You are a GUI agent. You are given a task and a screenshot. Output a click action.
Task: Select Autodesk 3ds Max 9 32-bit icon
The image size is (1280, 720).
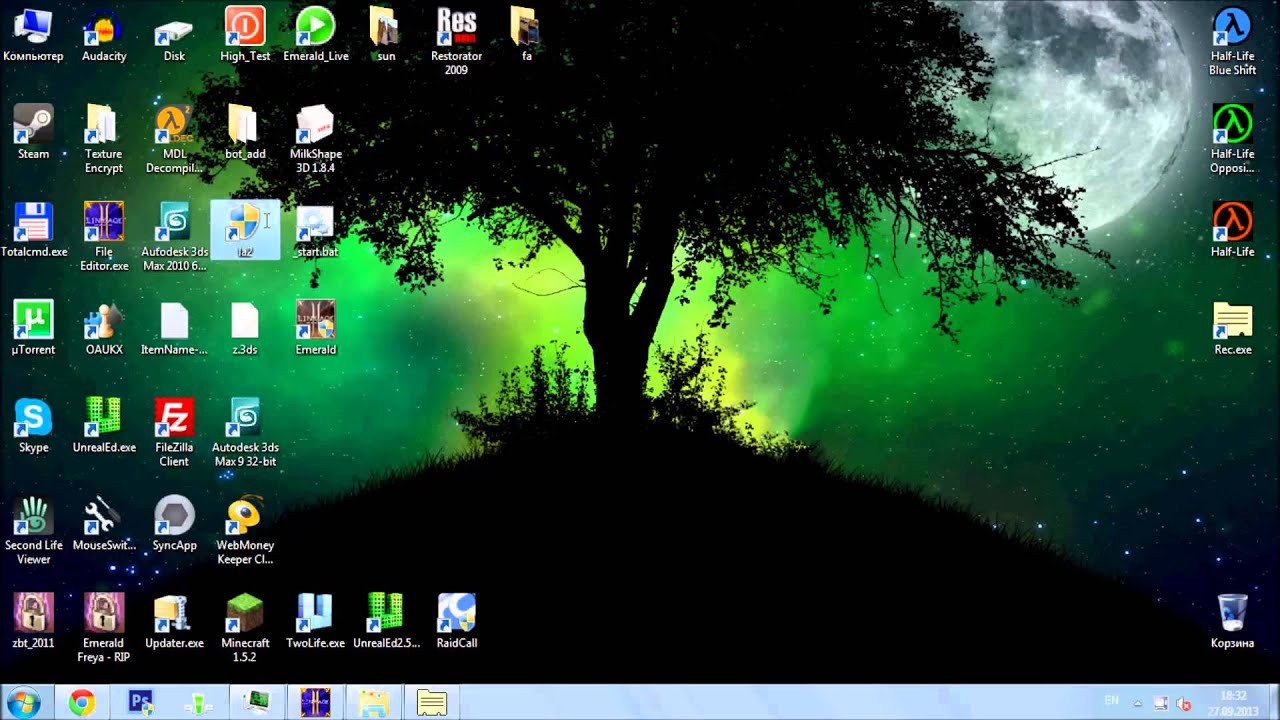245,434
